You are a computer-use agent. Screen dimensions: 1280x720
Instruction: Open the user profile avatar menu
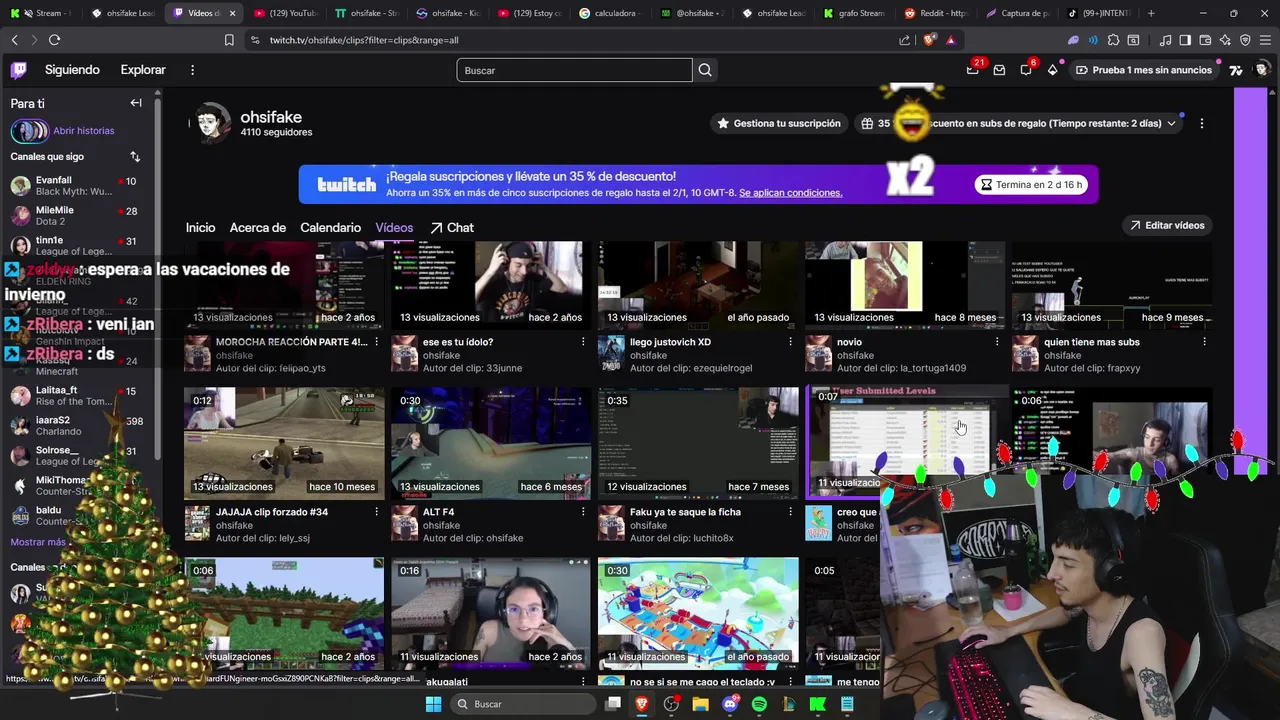[1262, 70]
